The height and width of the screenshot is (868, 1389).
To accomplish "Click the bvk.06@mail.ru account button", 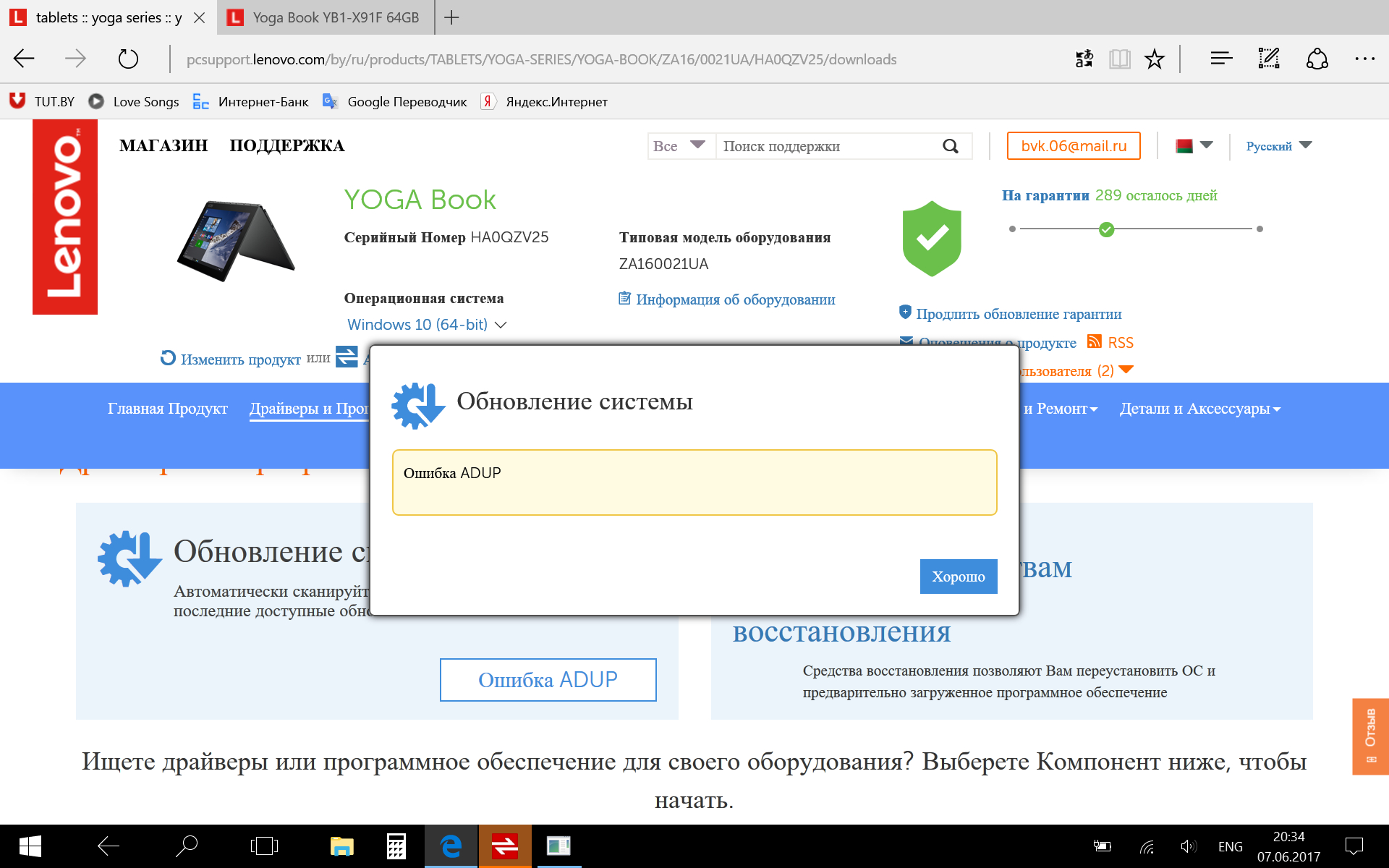I will click(x=1074, y=146).
